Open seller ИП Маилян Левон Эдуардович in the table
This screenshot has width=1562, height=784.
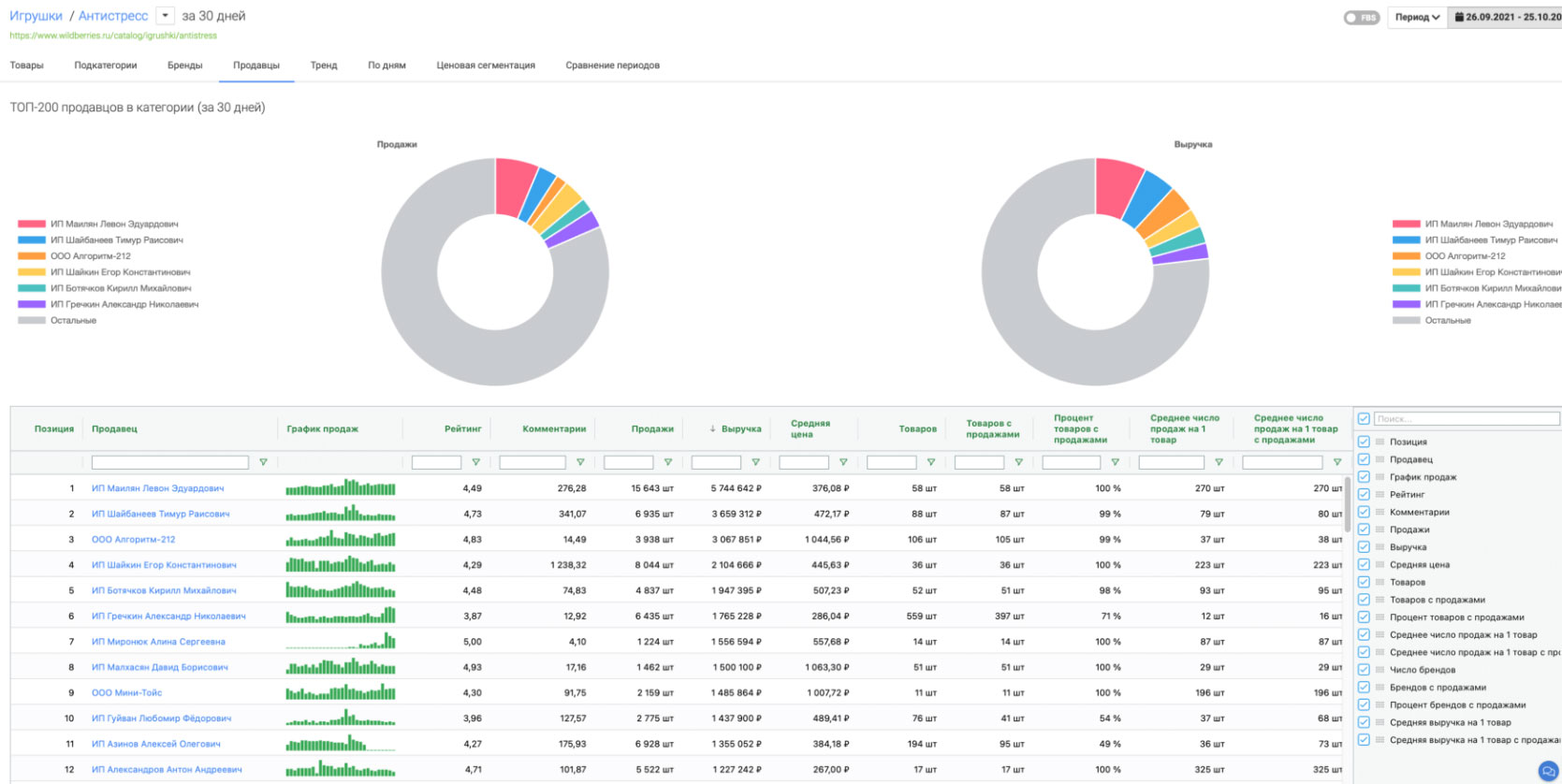pos(157,488)
